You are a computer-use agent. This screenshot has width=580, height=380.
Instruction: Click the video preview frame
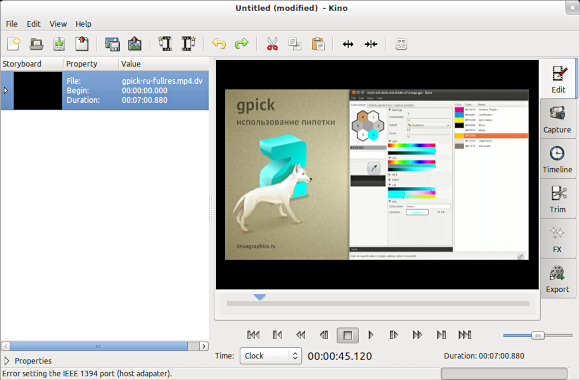377,175
